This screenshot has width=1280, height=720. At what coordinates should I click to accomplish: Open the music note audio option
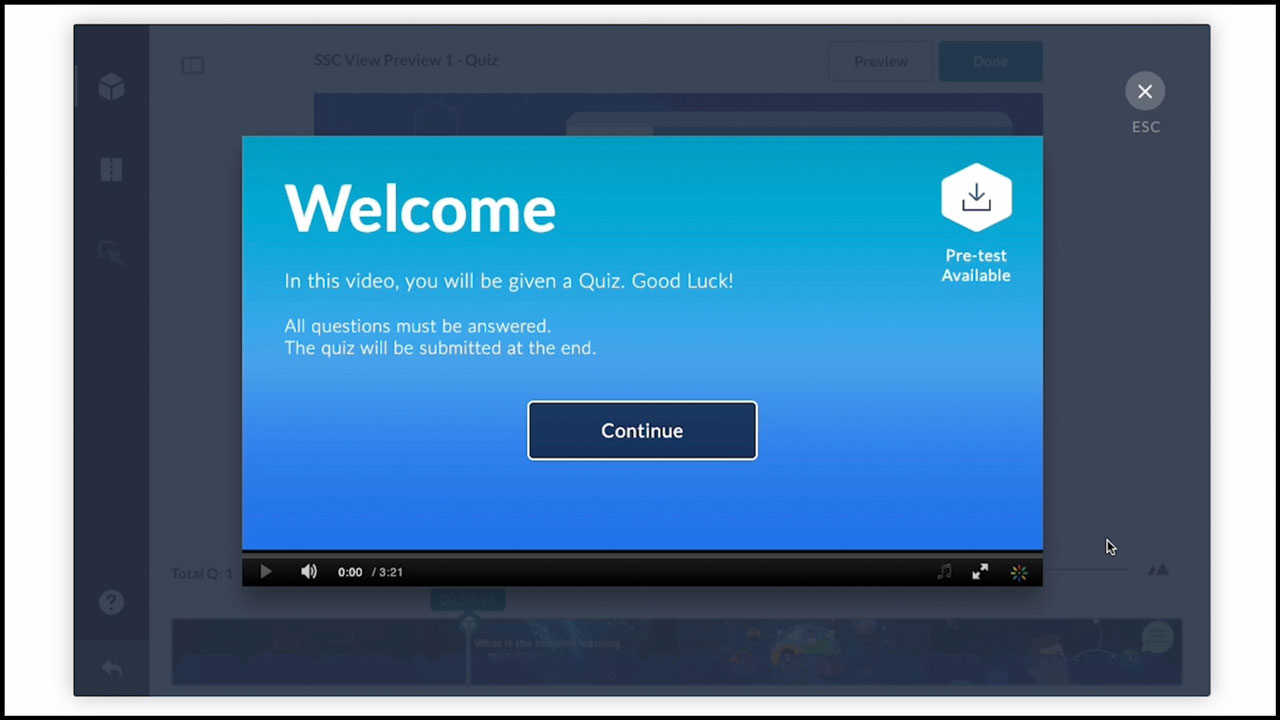(944, 572)
